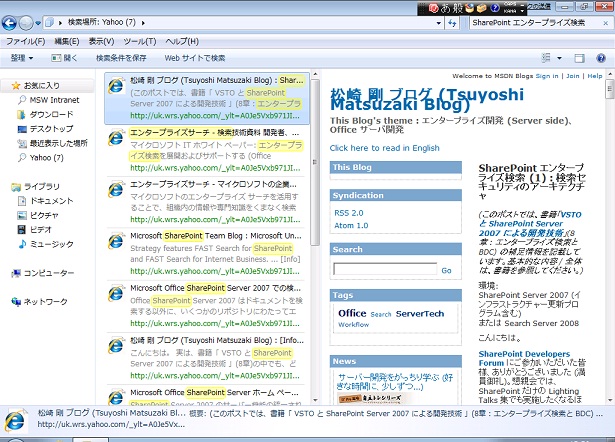
Task: Click the Workflow tag
Action: [353, 325]
